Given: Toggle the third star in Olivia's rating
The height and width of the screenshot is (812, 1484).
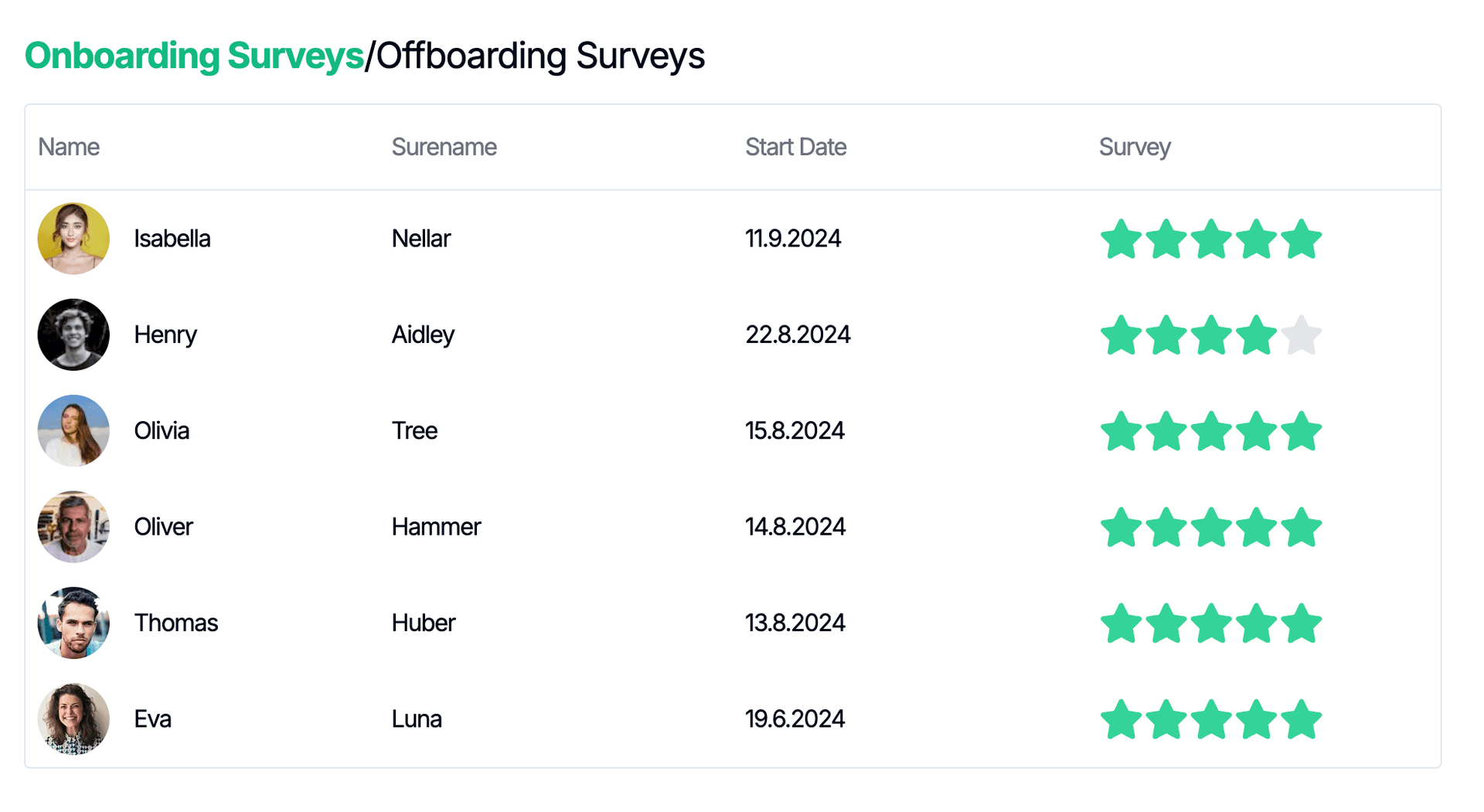Looking at the screenshot, I should (x=1212, y=430).
